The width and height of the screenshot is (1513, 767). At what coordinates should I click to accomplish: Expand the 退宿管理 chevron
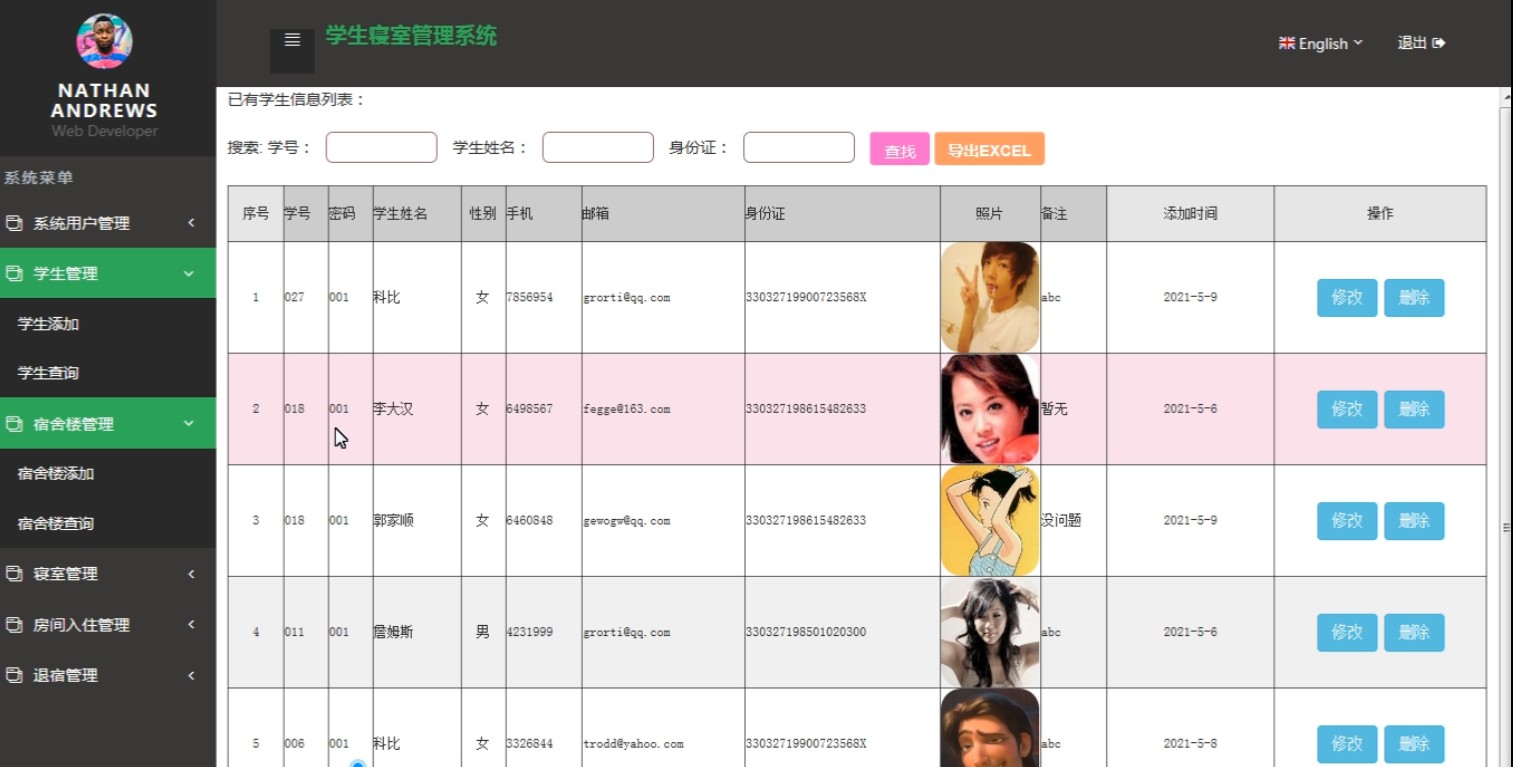point(191,675)
